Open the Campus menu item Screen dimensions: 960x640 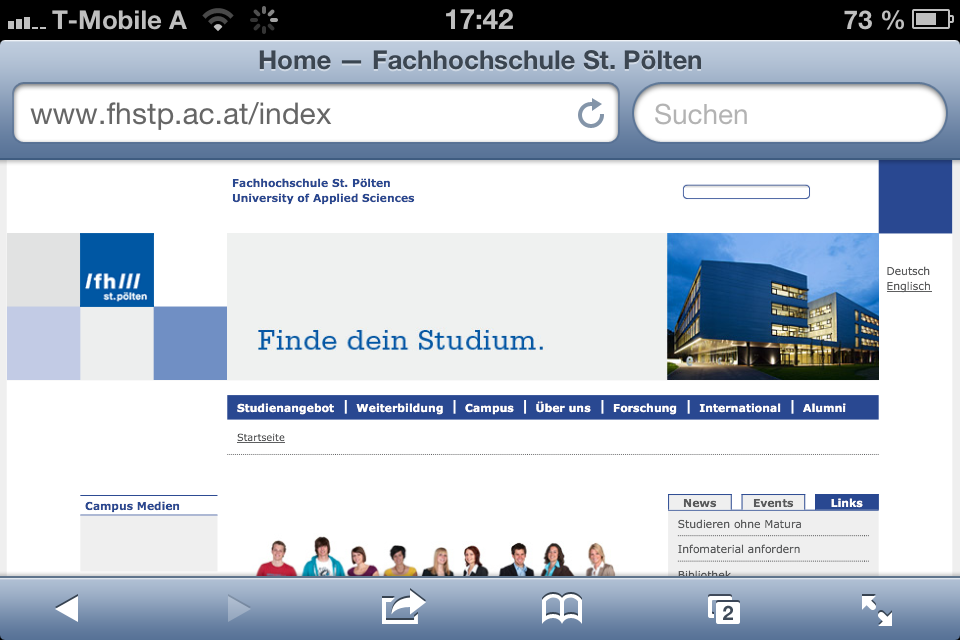pyautogui.click(x=489, y=408)
